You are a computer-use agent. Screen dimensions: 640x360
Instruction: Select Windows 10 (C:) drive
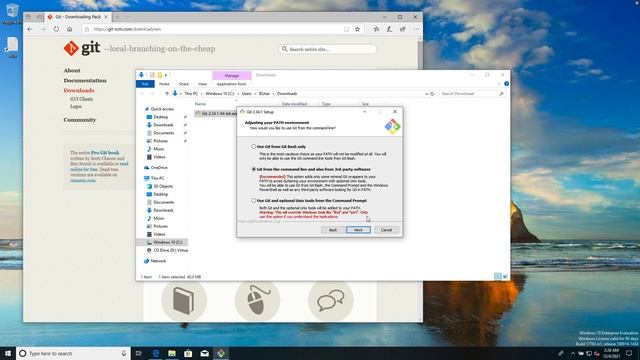click(167, 242)
